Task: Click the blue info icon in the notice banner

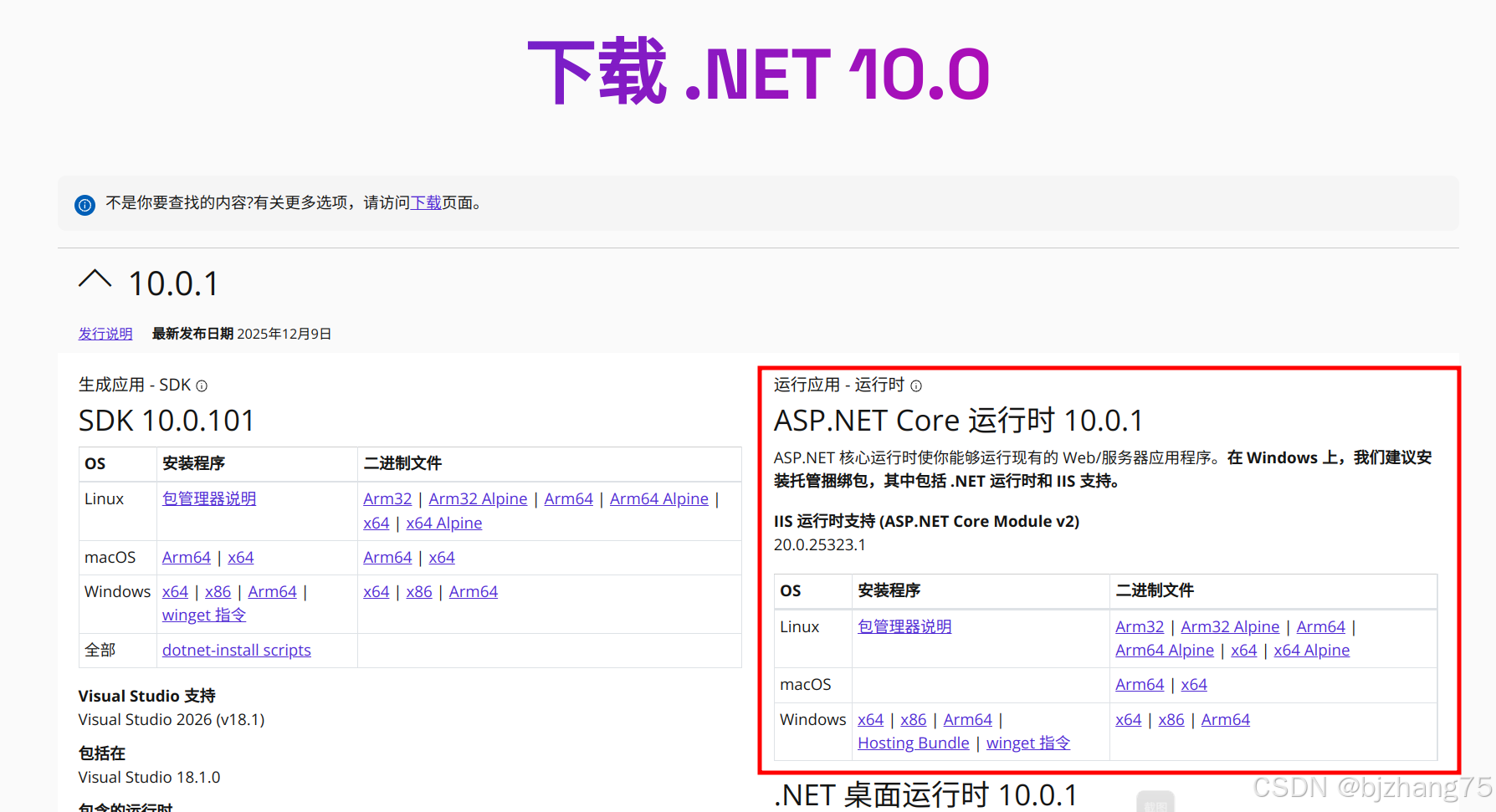Action: pos(85,205)
